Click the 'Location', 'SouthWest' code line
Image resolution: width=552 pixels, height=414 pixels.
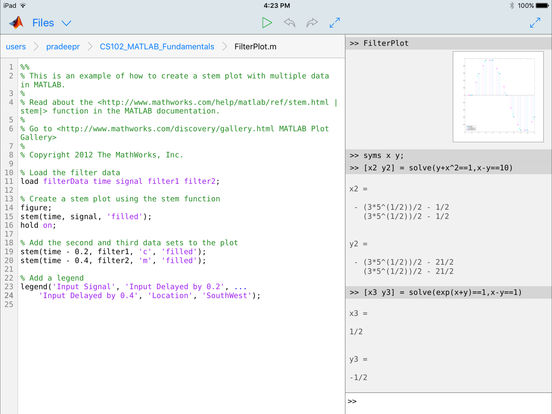[150, 295]
